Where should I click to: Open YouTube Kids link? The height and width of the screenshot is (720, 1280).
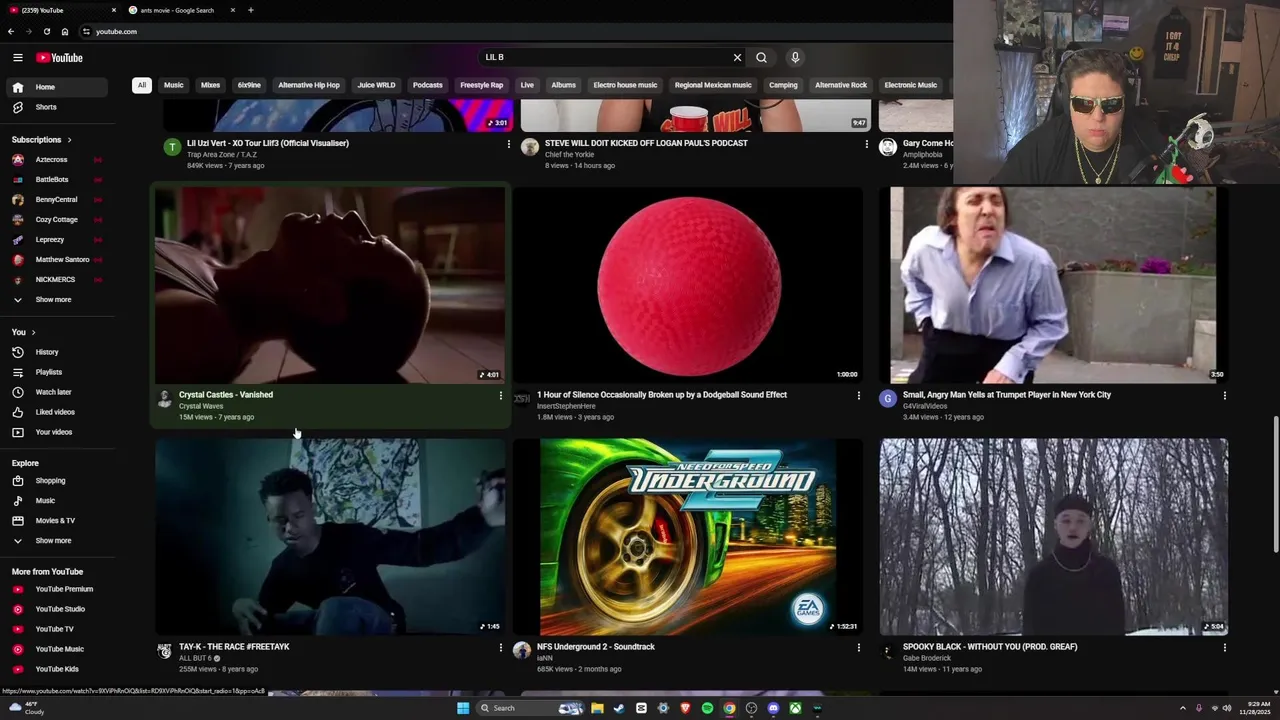coord(58,669)
